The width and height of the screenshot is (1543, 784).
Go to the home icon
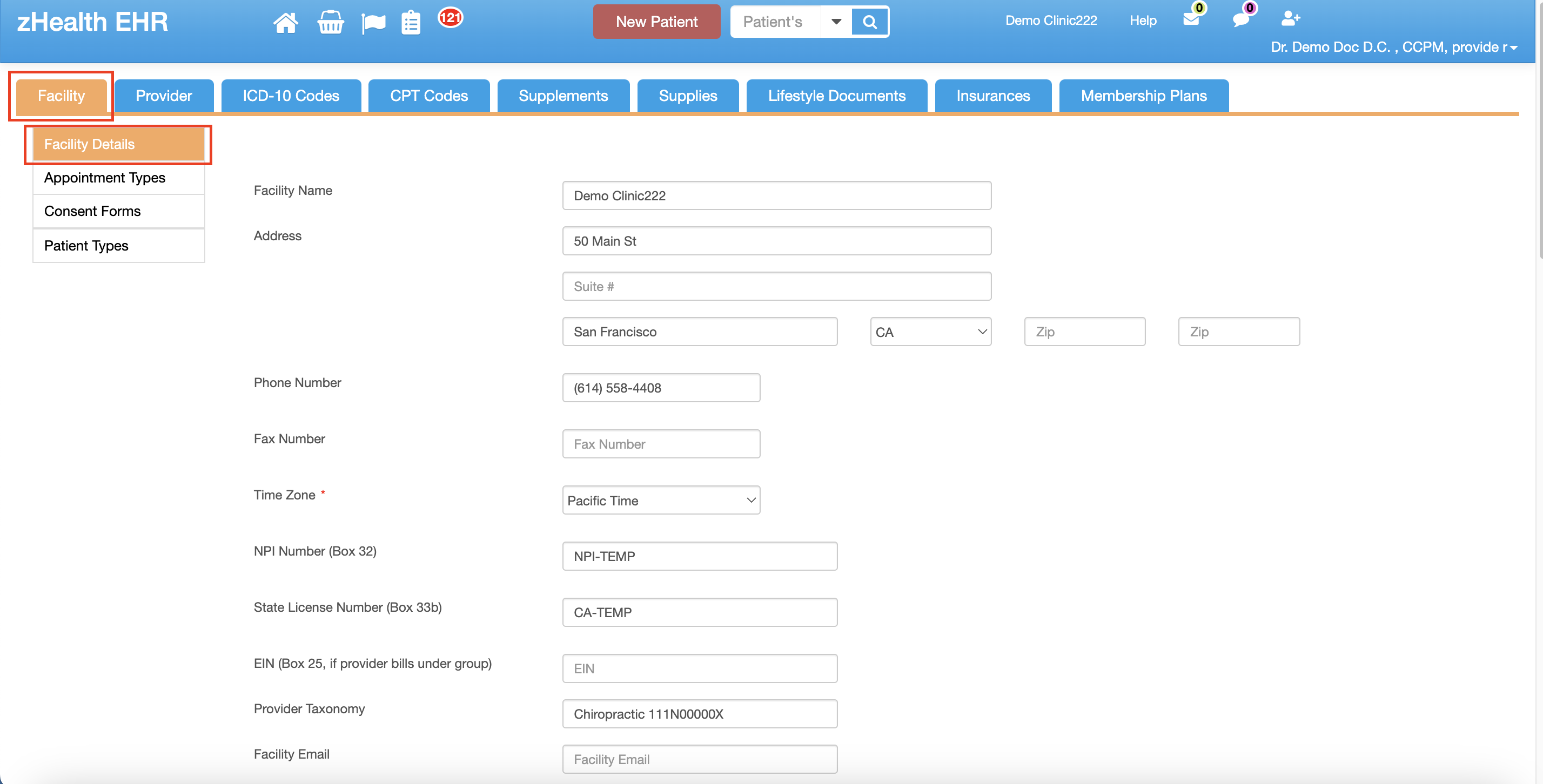(x=285, y=23)
